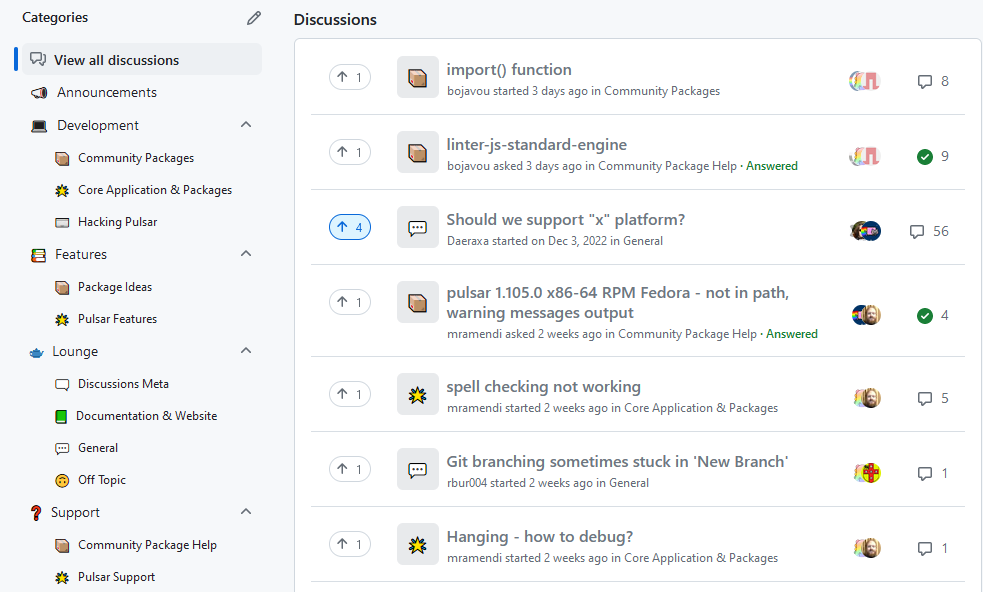Open the Announcements category
The height and width of the screenshot is (592, 983).
107,92
